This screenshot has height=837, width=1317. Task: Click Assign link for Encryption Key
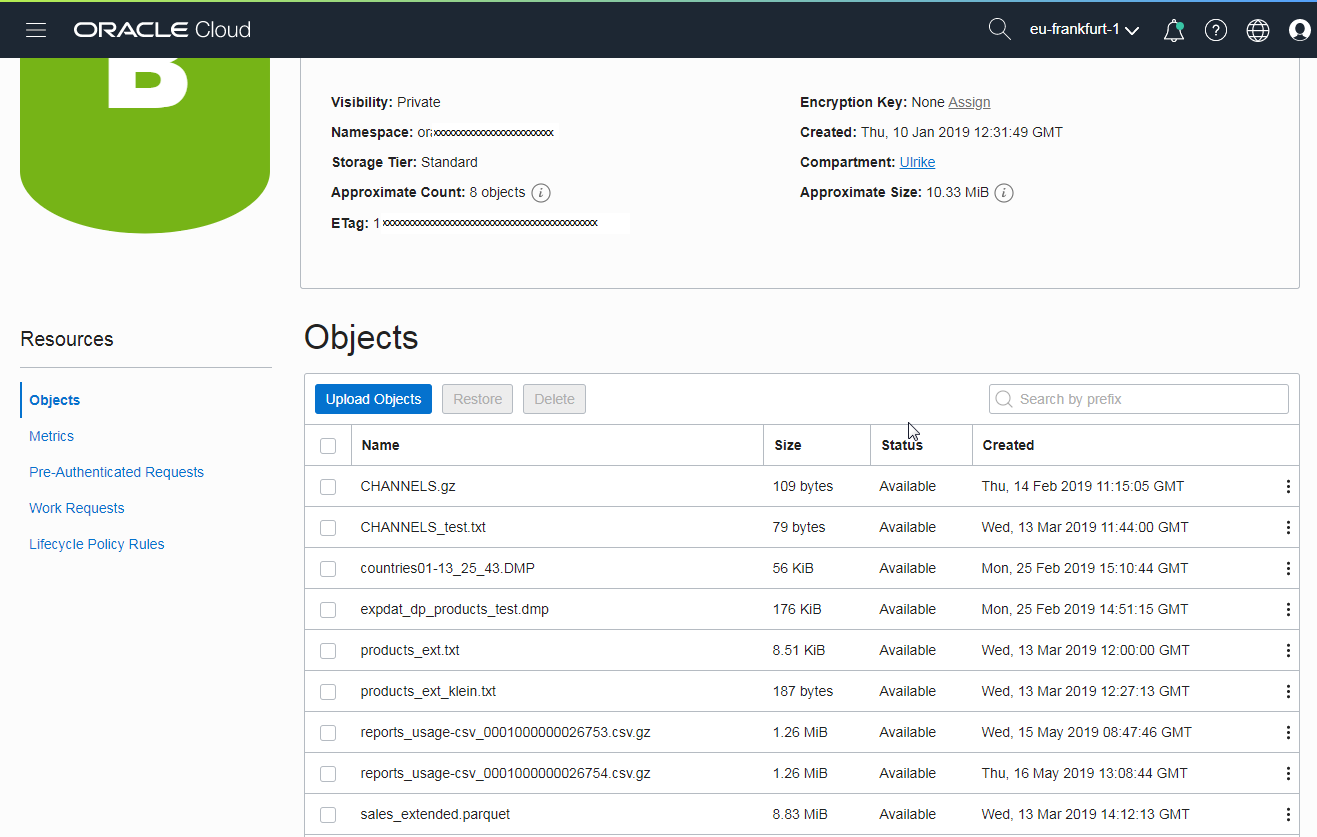pyautogui.click(x=969, y=102)
